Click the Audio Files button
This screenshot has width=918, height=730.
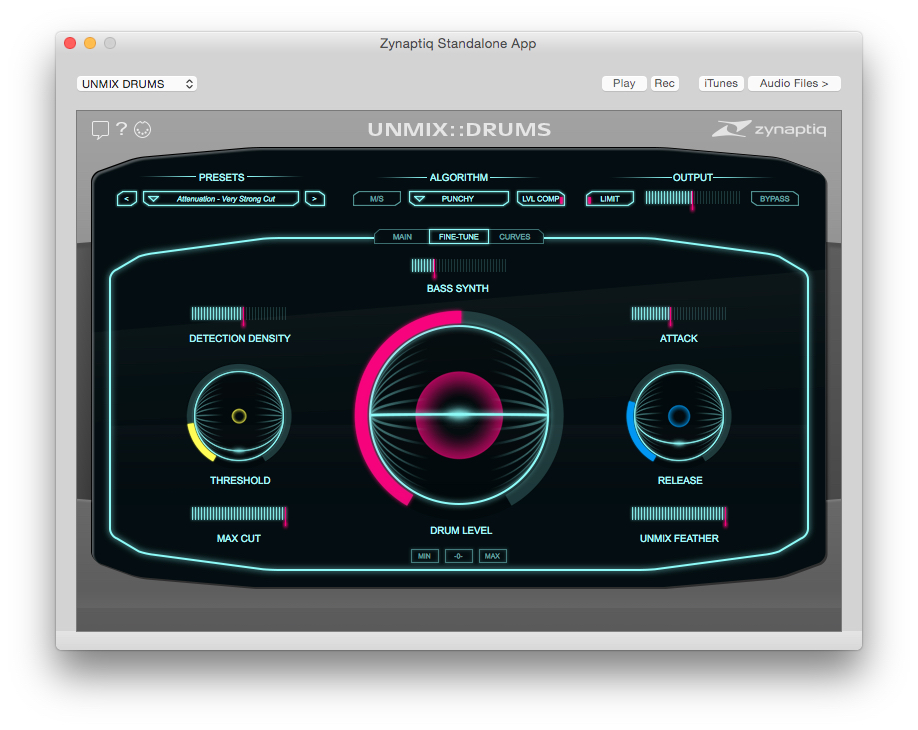(x=794, y=84)
